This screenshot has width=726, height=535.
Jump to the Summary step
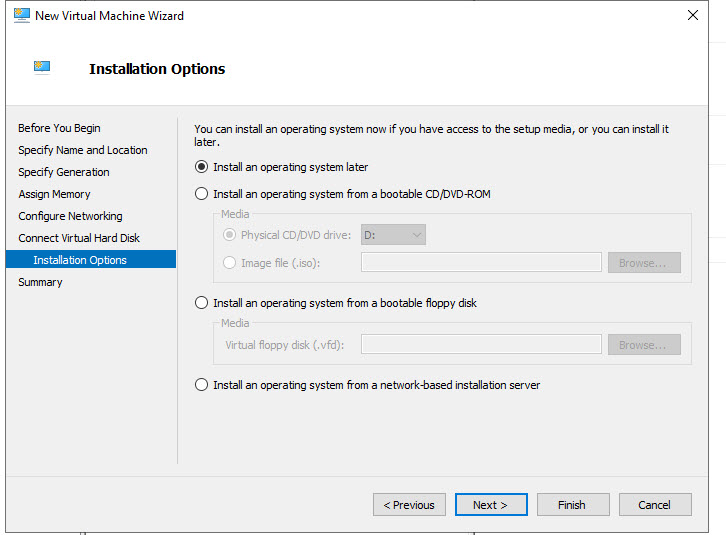coord(40,282)
